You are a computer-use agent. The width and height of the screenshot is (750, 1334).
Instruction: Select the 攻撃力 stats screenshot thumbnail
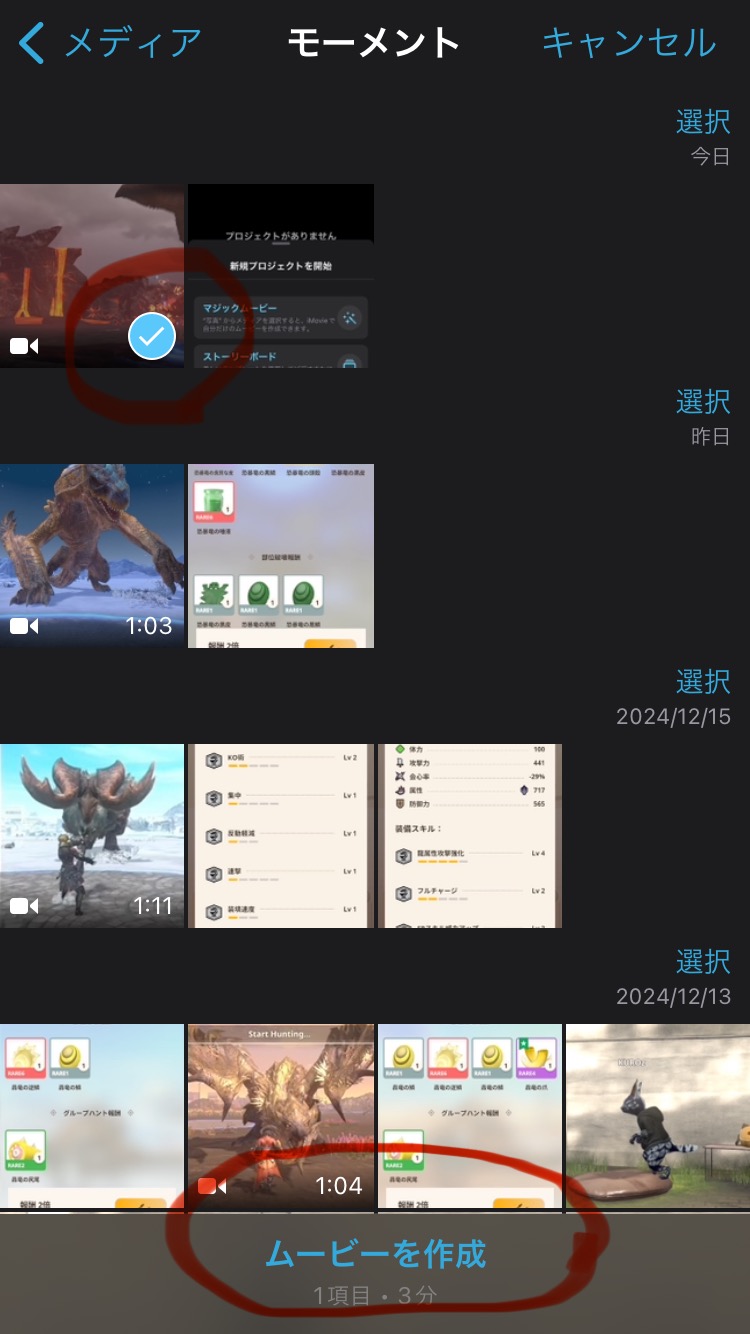click(470, 836)
